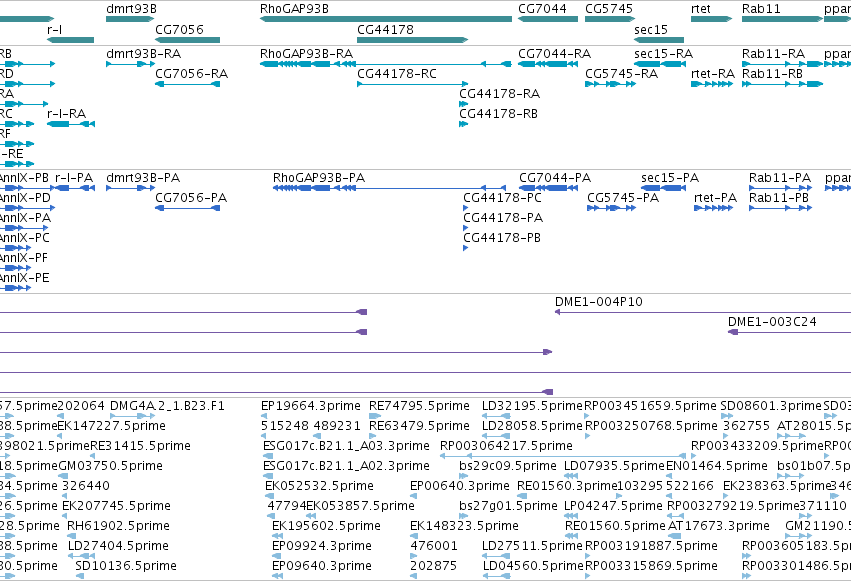Click the Rab11 gene bar
The image size is (851, 581).
click(782, 19)
